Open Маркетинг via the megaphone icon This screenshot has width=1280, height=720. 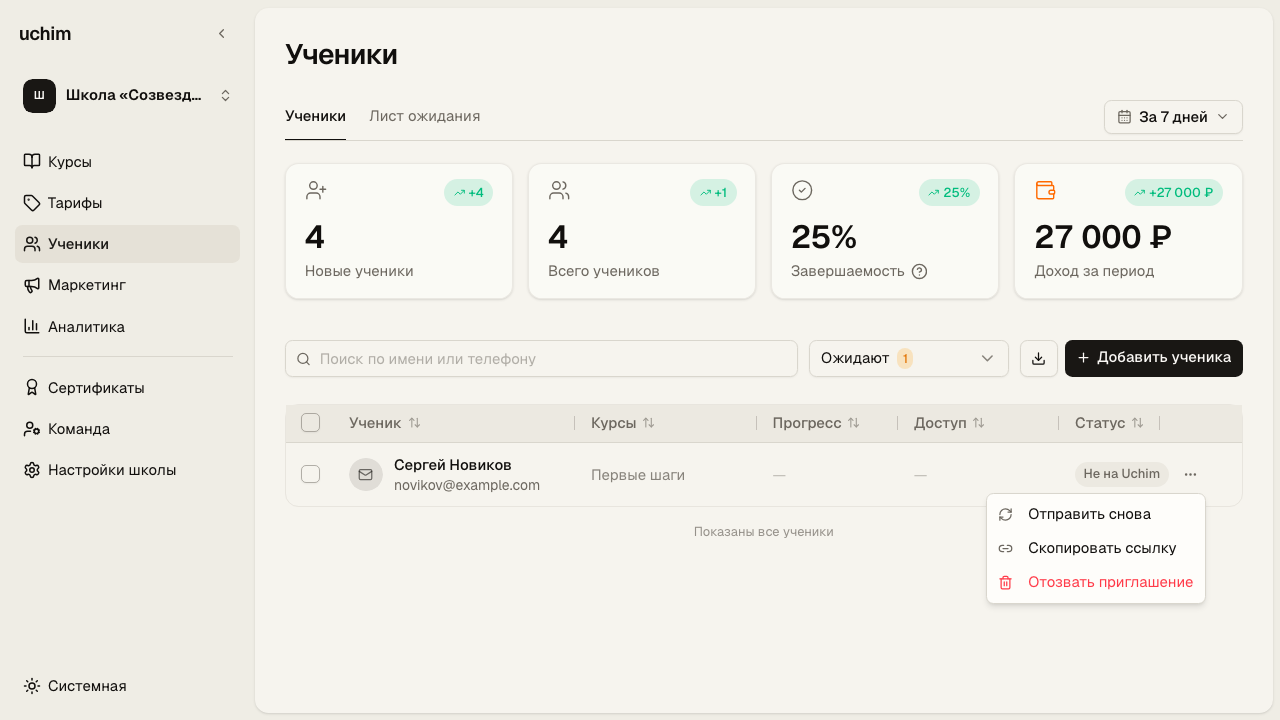(32, 285)
